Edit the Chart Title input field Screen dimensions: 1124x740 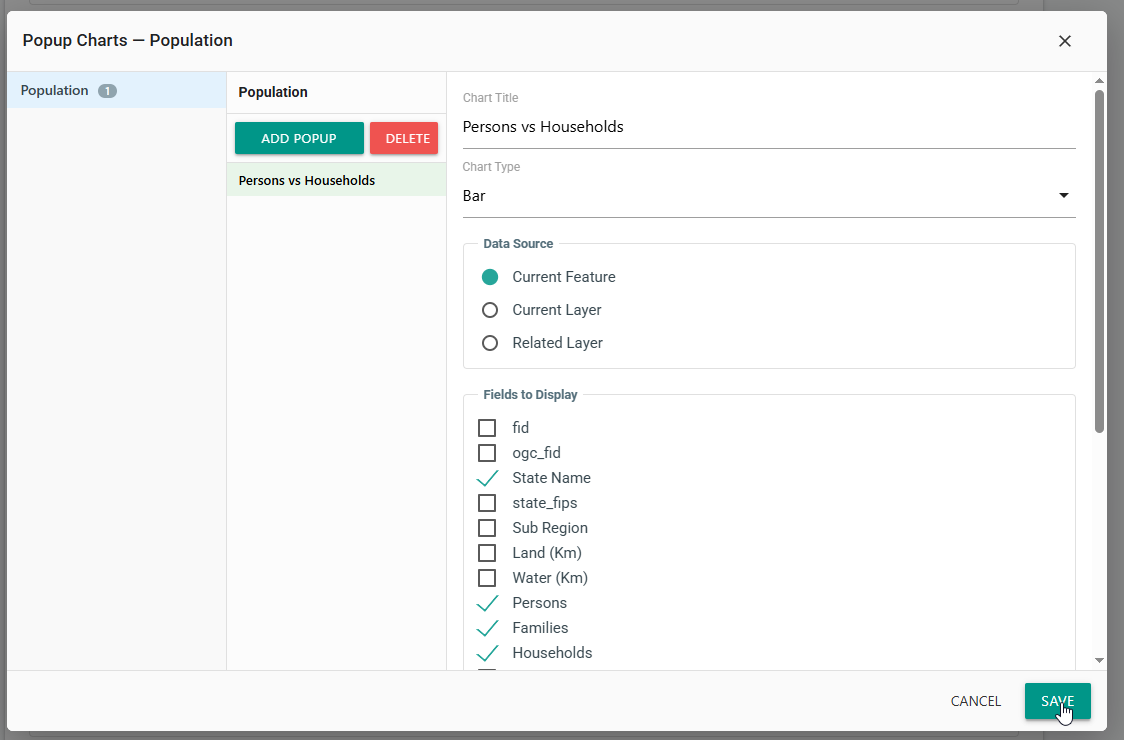[x=768, y=127]
